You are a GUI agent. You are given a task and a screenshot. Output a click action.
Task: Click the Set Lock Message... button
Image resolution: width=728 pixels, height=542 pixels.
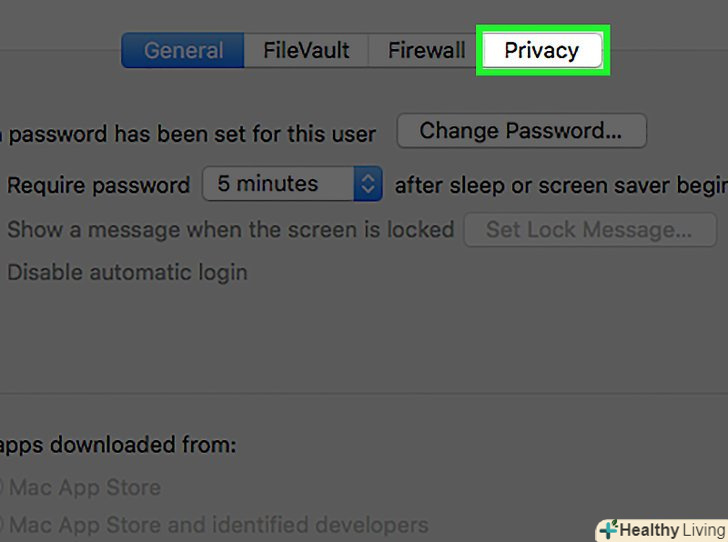click(588, 229)
